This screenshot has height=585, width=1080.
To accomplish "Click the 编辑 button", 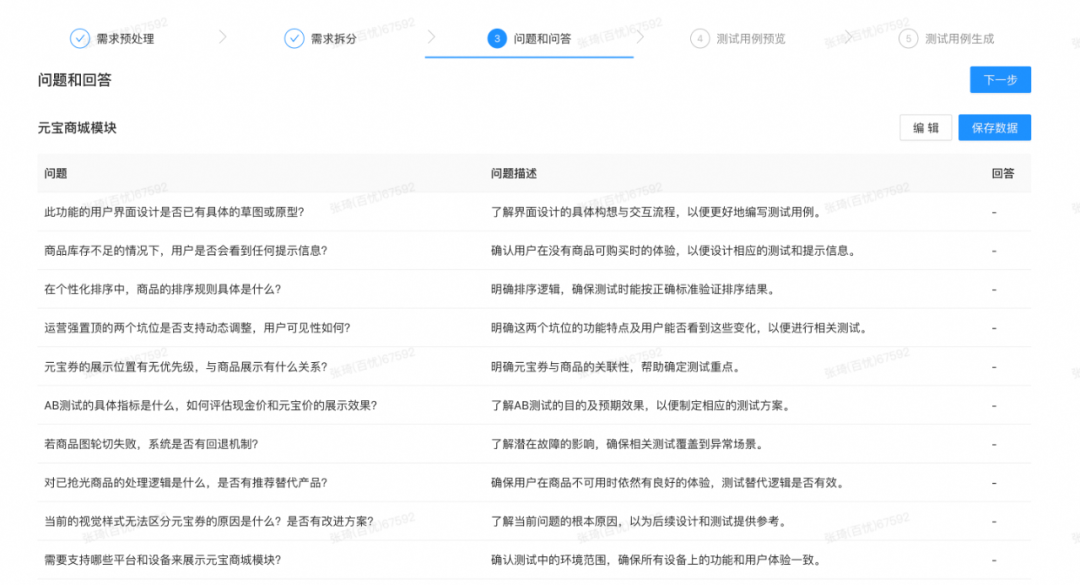I will coord(926,127).
